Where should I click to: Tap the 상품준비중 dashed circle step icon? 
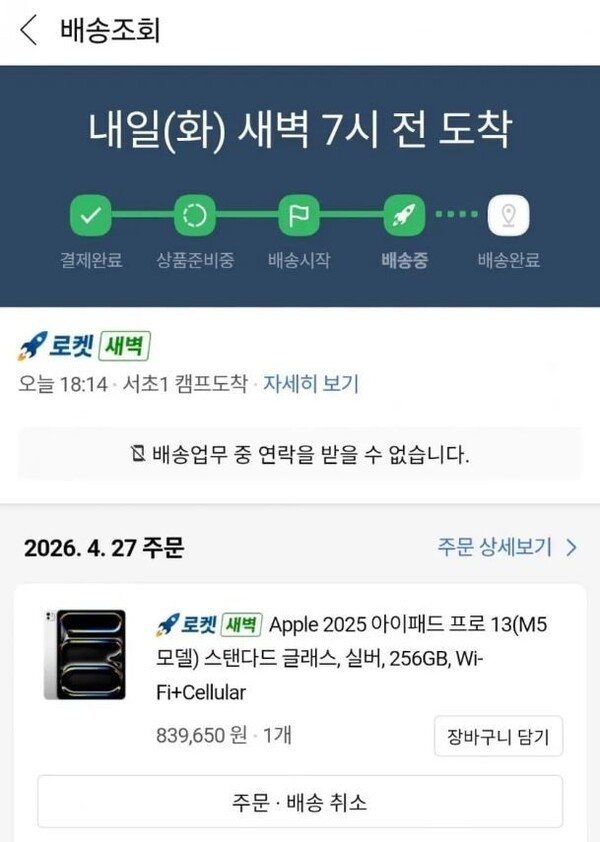pyautogui.click(x=194, y=215)
